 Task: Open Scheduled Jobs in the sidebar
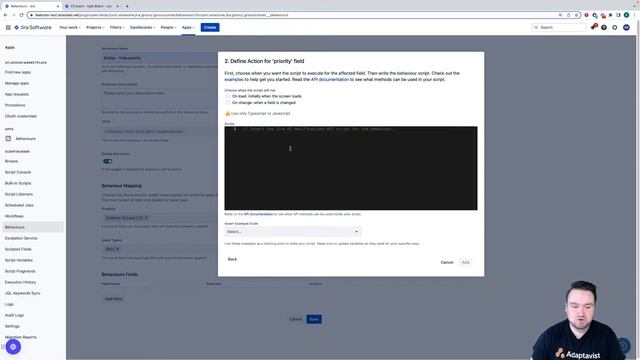(19, 205)
